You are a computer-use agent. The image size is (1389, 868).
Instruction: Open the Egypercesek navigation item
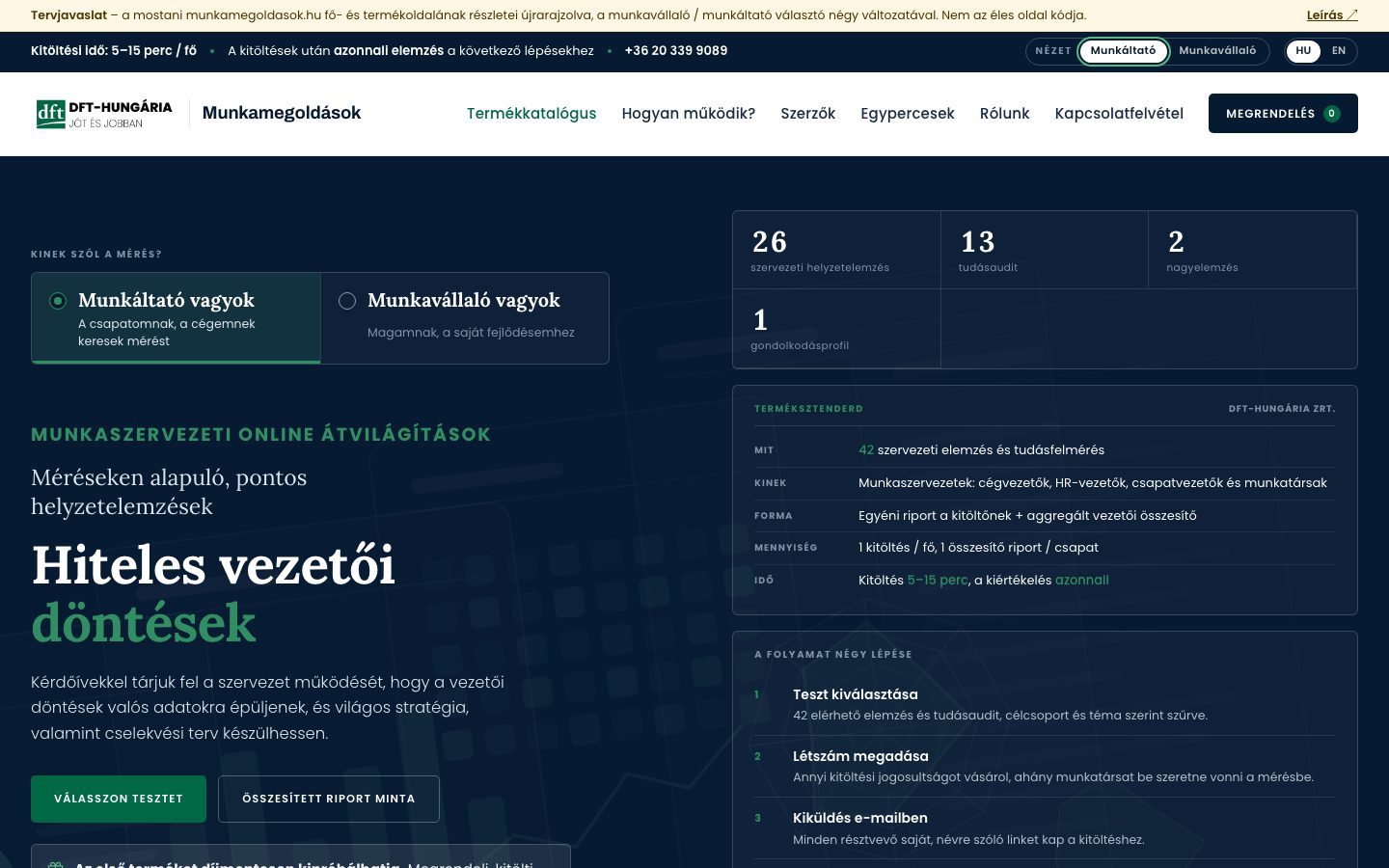point(908,114)
